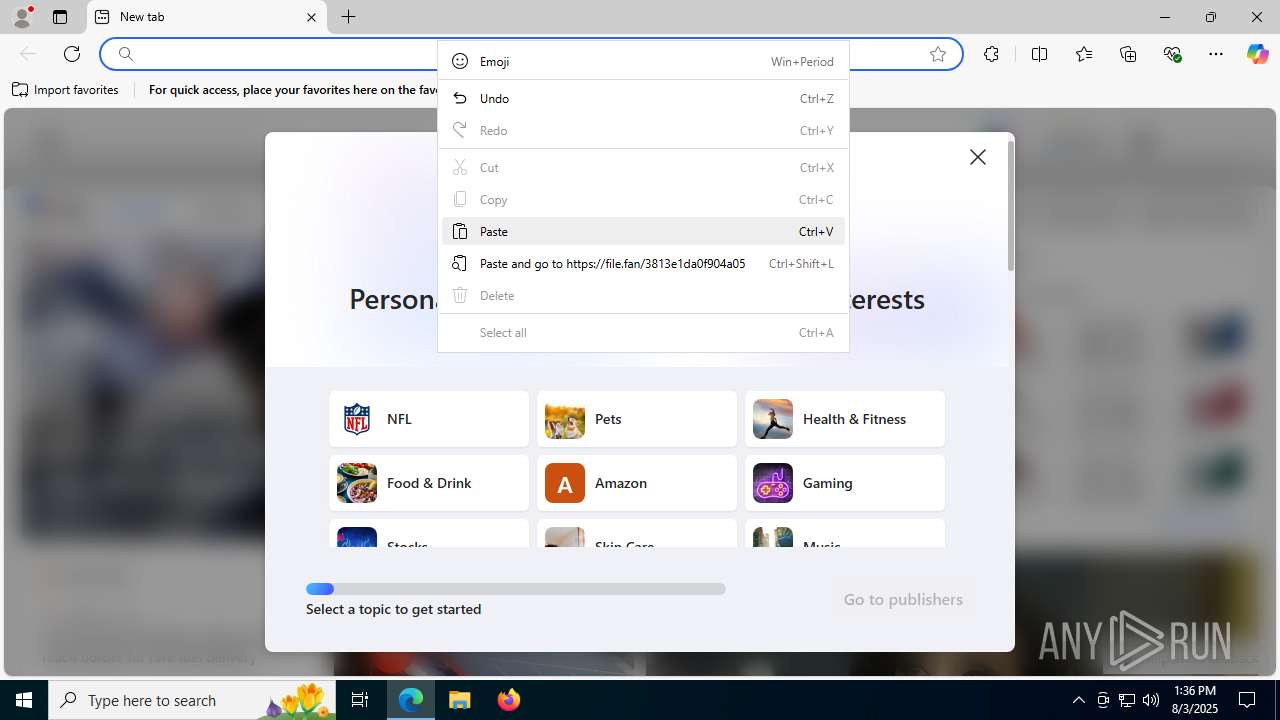The height and width of the screenshot is (720, 1280).
Task: Open the Windows Start menu
Action: pos(24,700)
